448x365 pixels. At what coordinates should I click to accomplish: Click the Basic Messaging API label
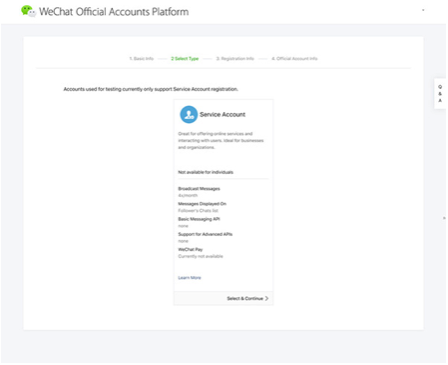click(199, 219)
